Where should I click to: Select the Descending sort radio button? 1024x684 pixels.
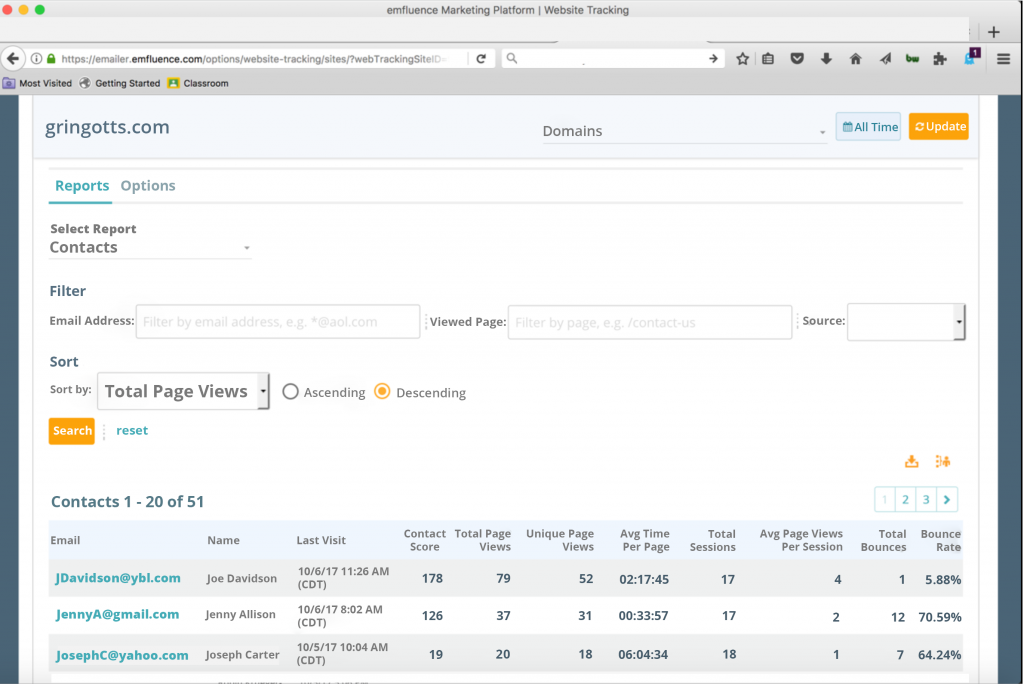pos(381,392)
